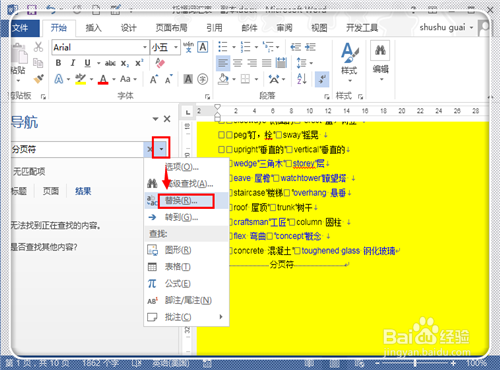Open navigation pane task options arrow

[155, 119]
